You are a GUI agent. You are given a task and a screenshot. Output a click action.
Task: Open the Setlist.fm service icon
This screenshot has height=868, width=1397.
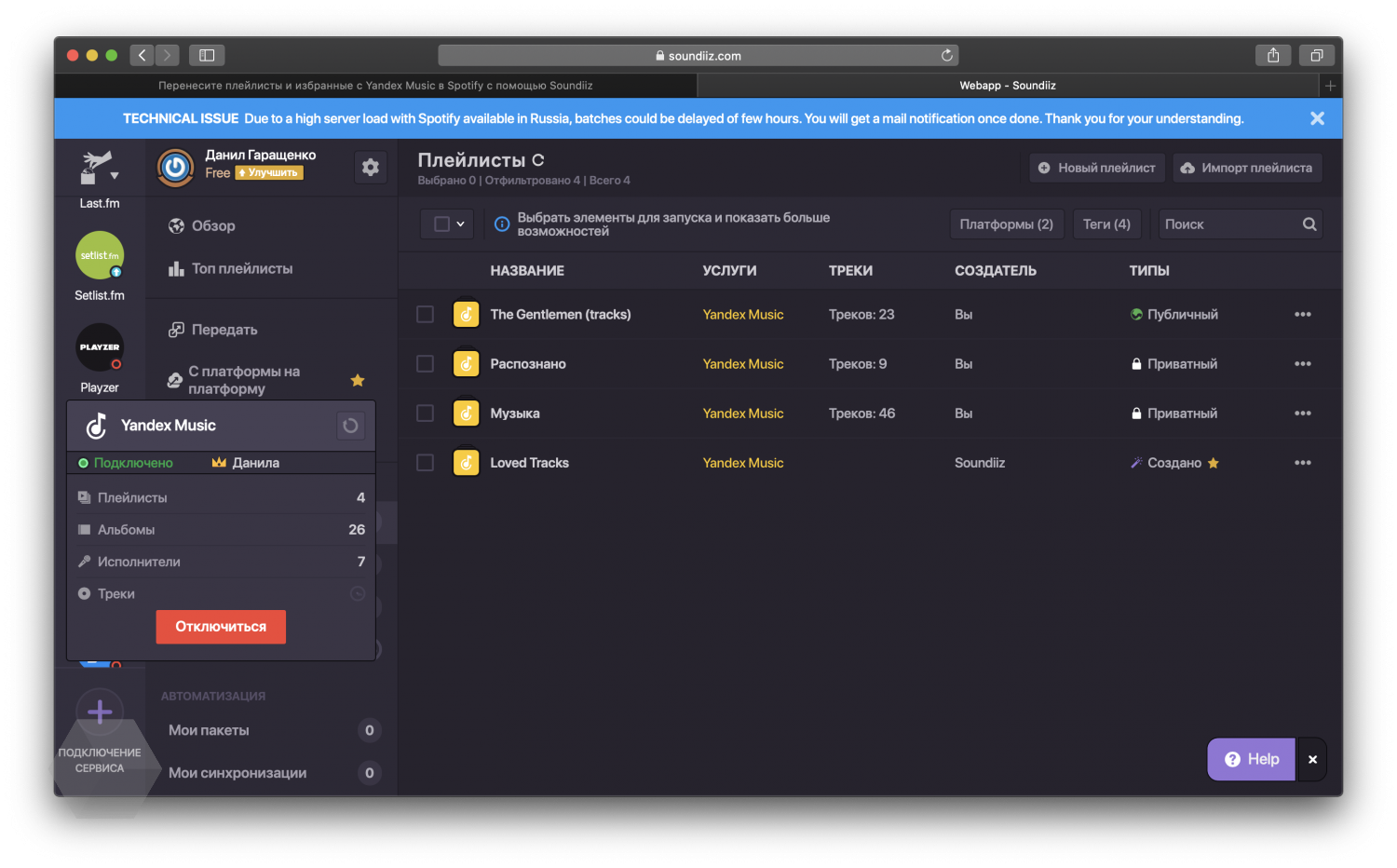tap(100, 255)
